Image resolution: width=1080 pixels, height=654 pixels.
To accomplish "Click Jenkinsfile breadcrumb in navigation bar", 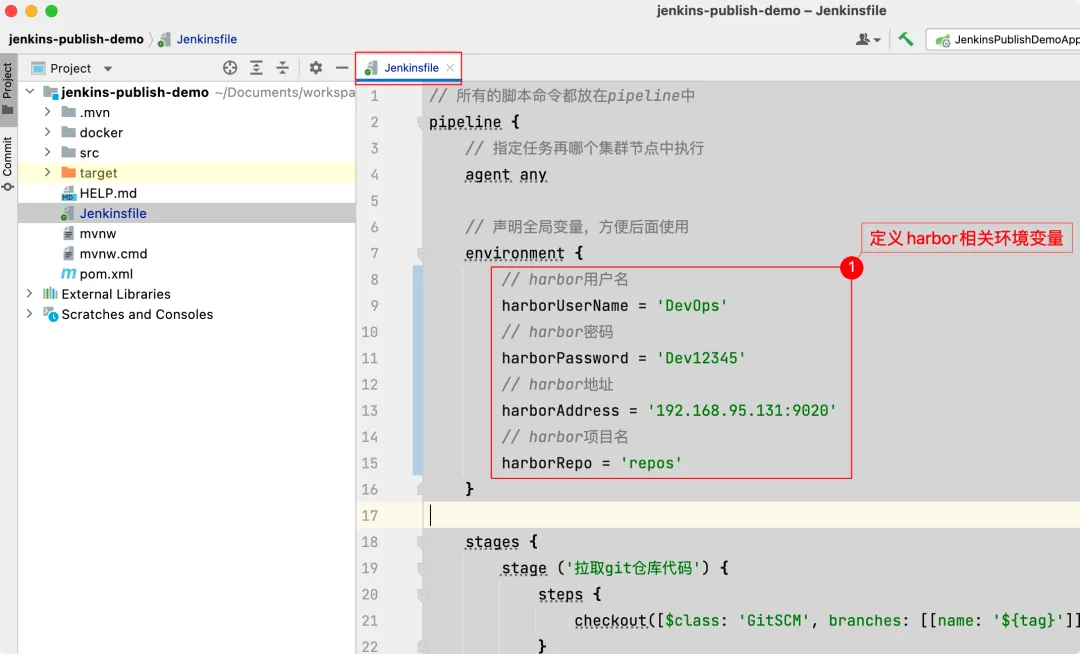I will [207, 39].
